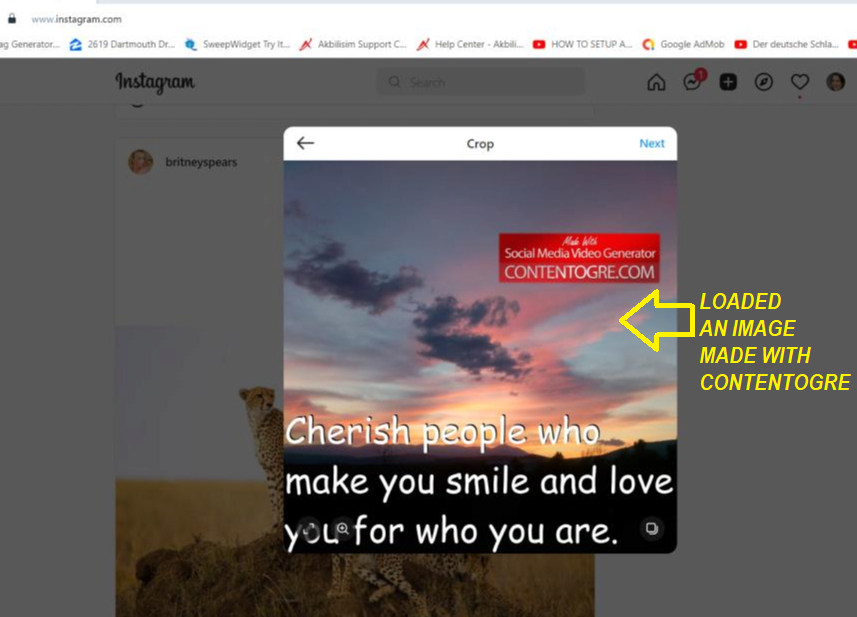Select the multiple media stack icon
Viewport: 857px width, 617px height.
[651, 528]
